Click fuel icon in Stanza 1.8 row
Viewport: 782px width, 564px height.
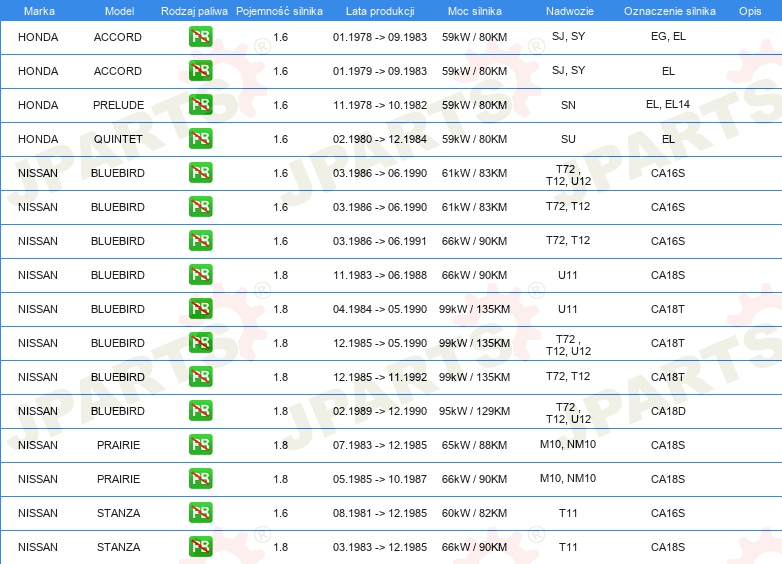(x=200, y=547)
